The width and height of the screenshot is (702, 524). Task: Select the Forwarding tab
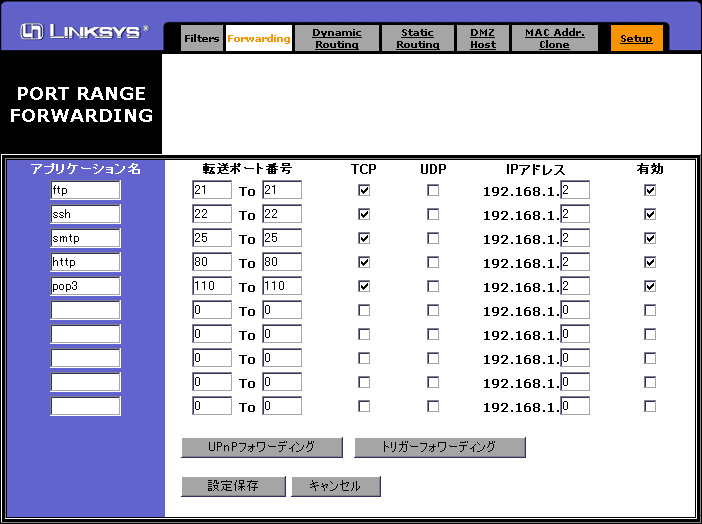[x=259, y=39]
